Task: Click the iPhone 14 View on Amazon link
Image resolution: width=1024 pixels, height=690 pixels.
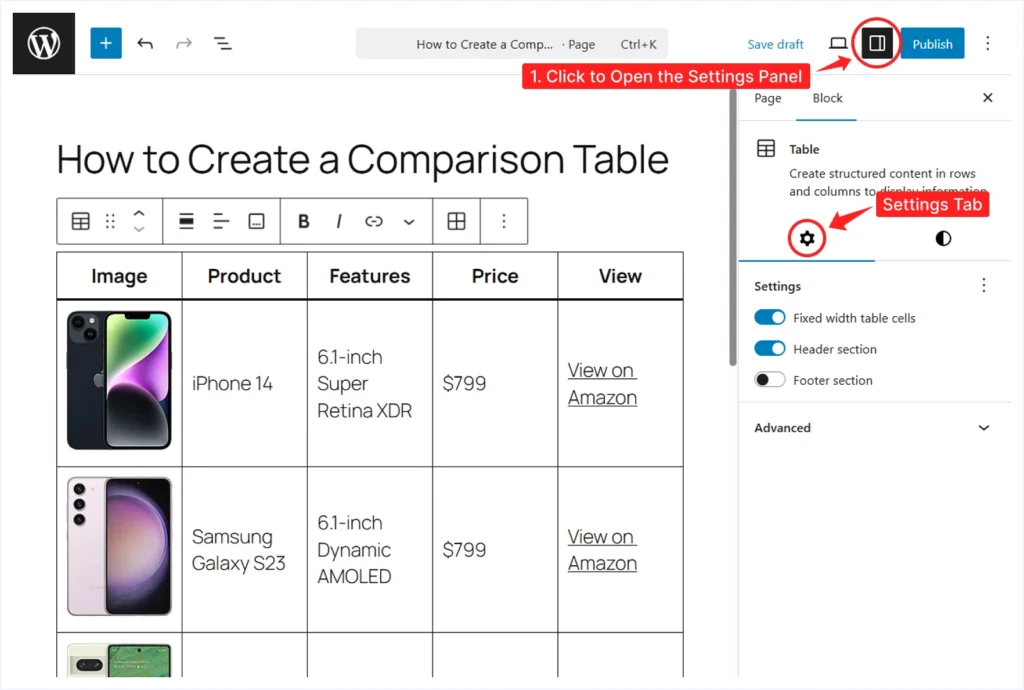Action: point(601,383)
